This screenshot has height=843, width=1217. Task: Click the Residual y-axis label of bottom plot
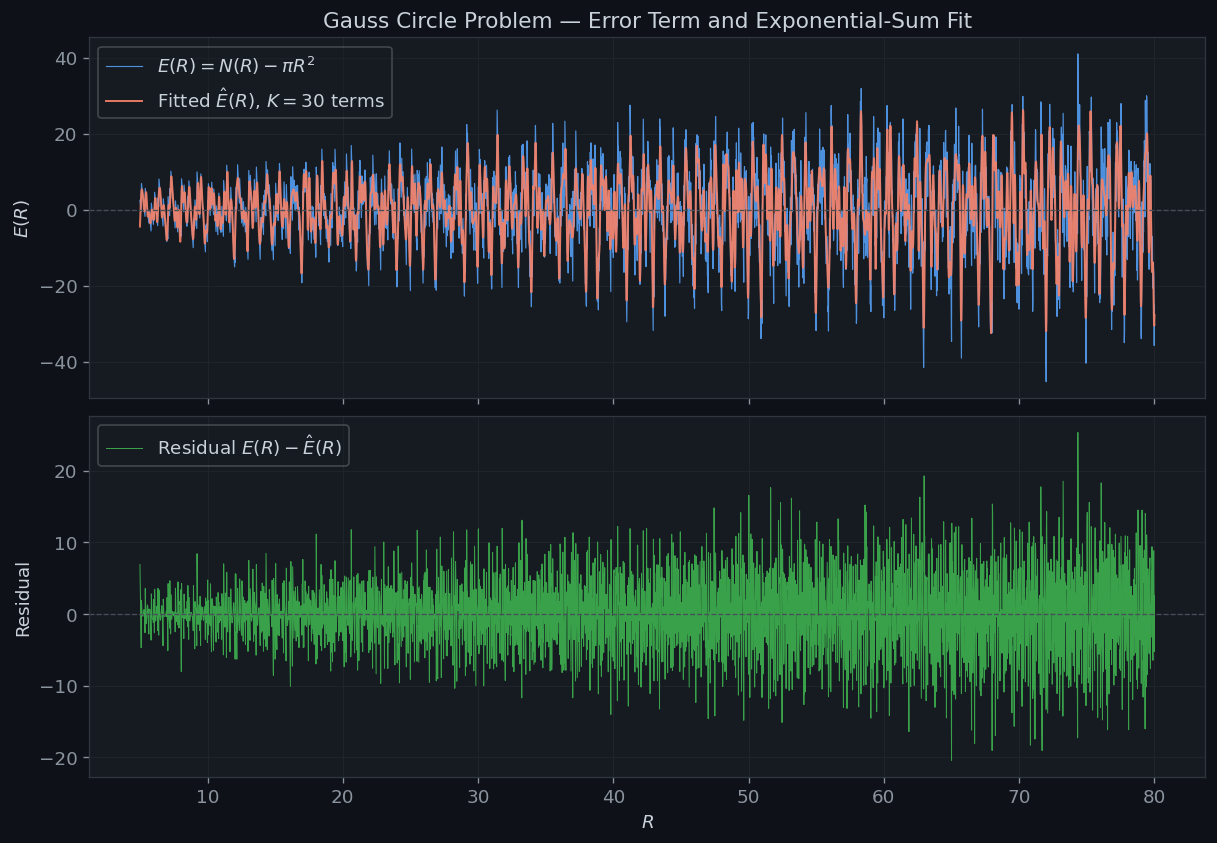click(23, 598)
